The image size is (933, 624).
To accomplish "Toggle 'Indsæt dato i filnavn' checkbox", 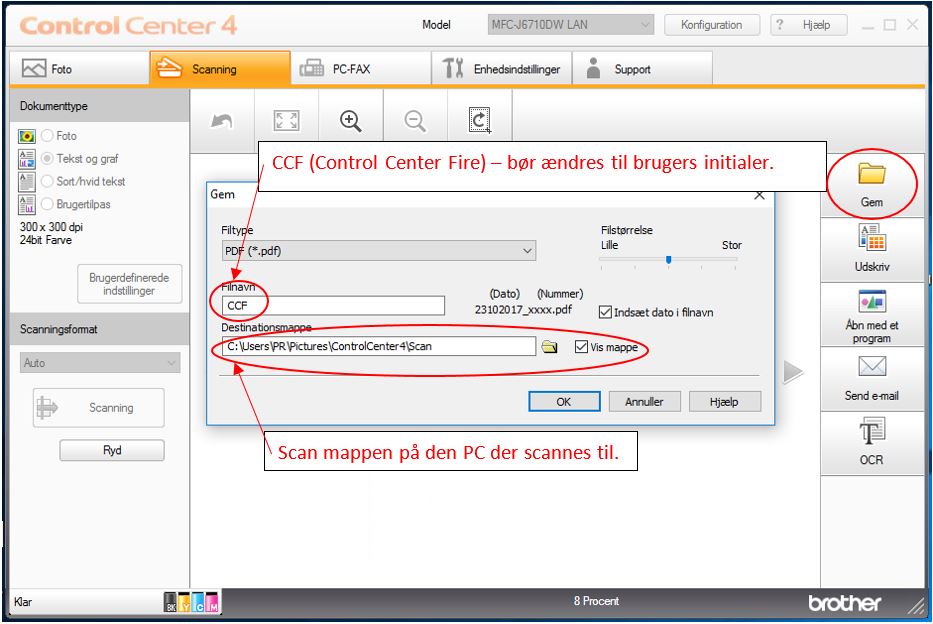I will (x=605, y=312).
